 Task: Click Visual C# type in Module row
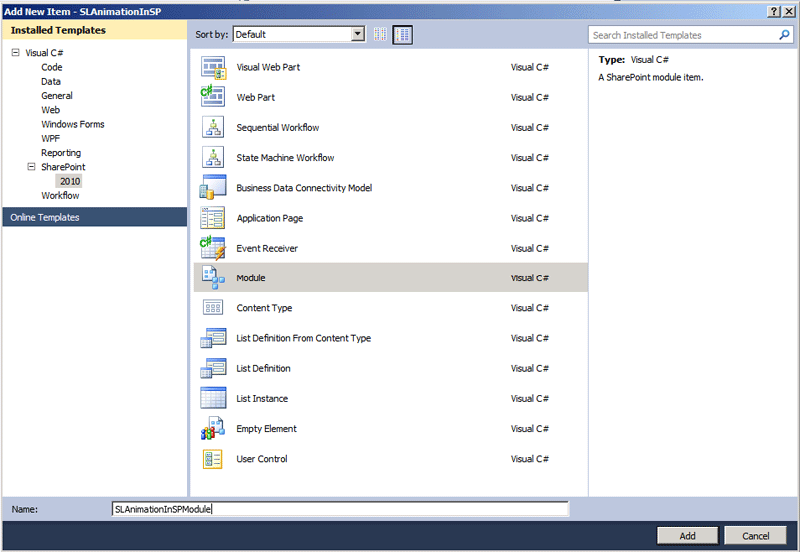tap(530, 278)
